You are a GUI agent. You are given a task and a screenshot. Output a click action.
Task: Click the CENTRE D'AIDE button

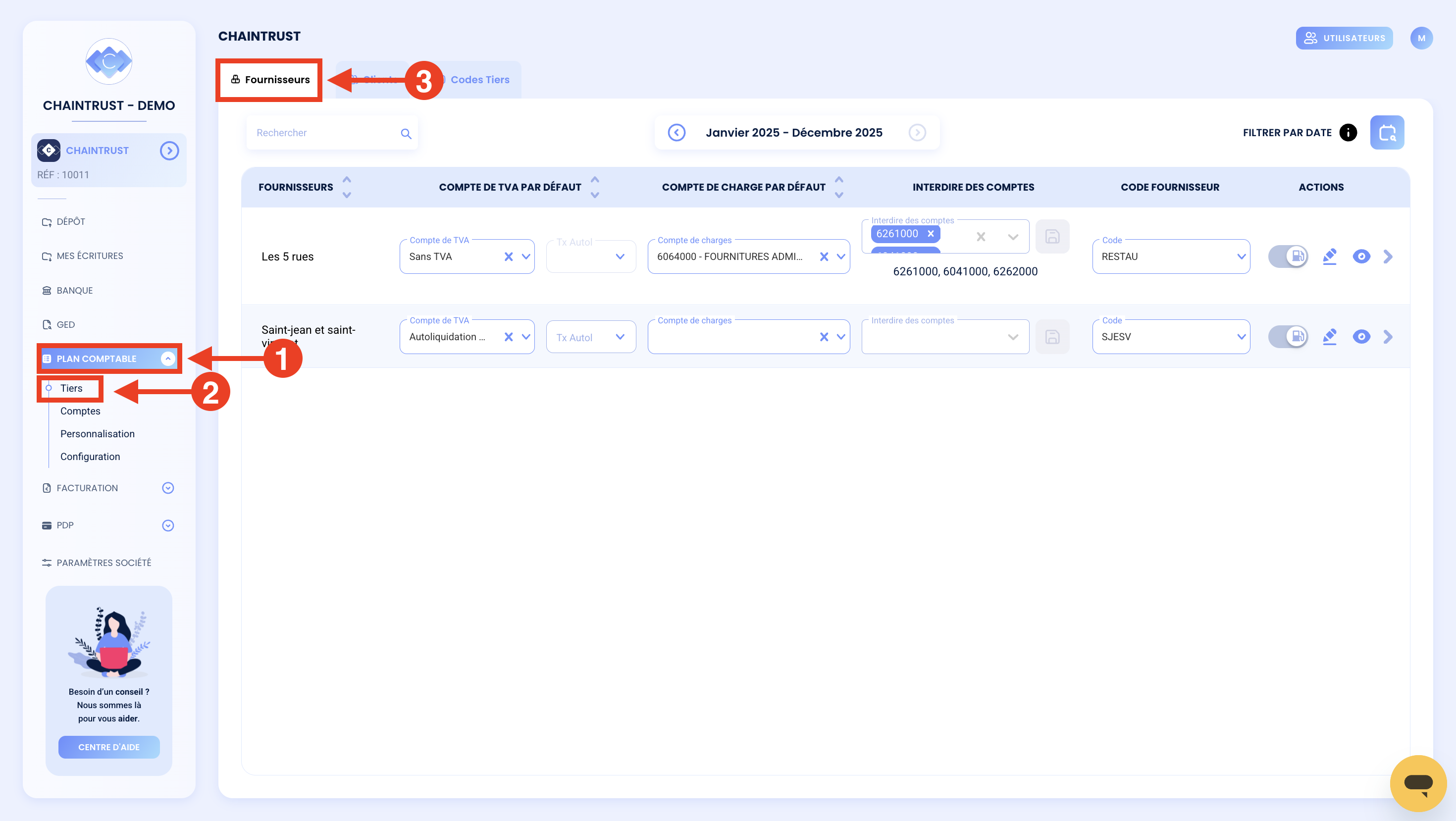tap(108, 747)
